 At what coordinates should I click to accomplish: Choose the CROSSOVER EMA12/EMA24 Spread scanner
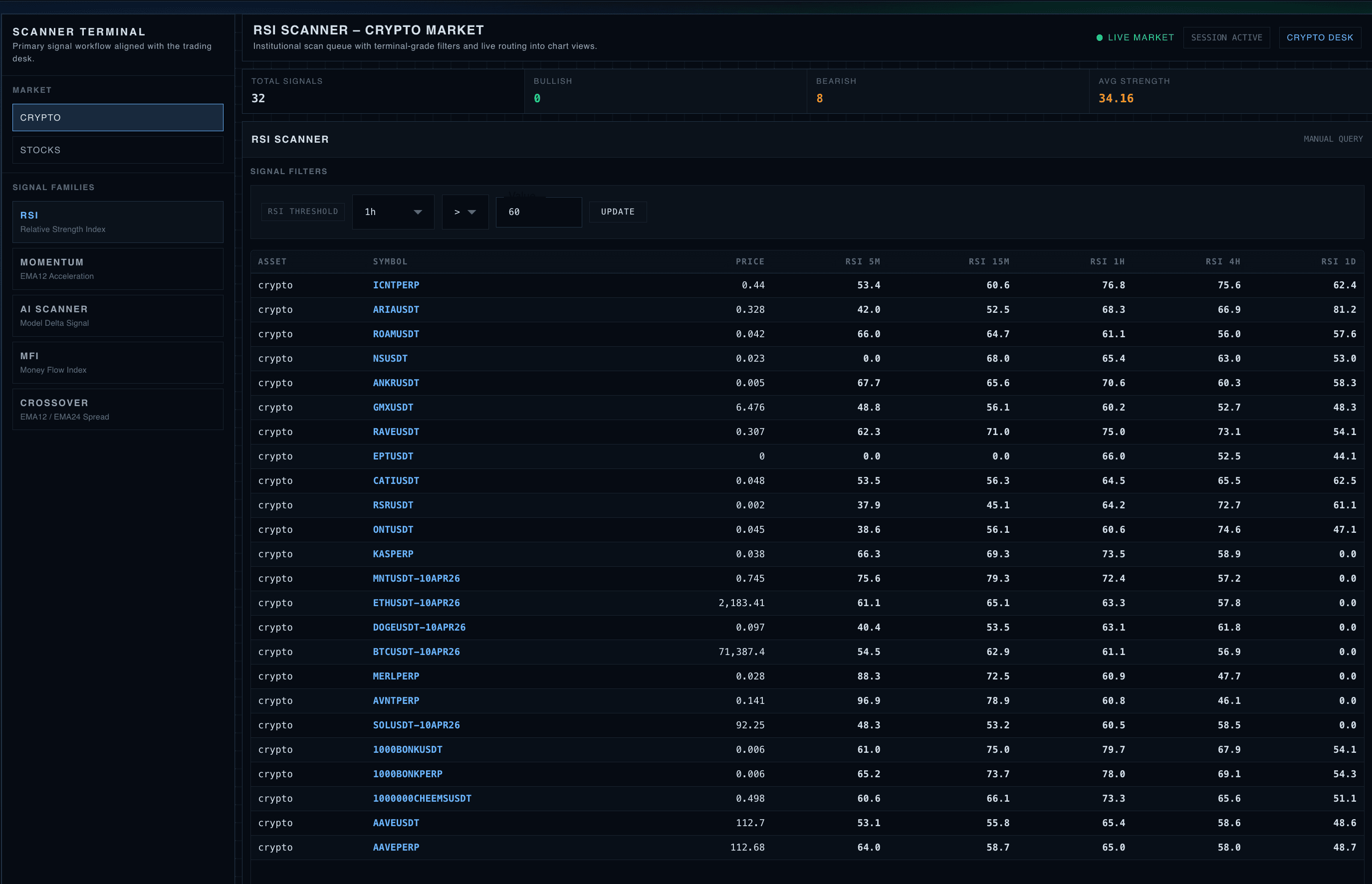coord(118,409)
